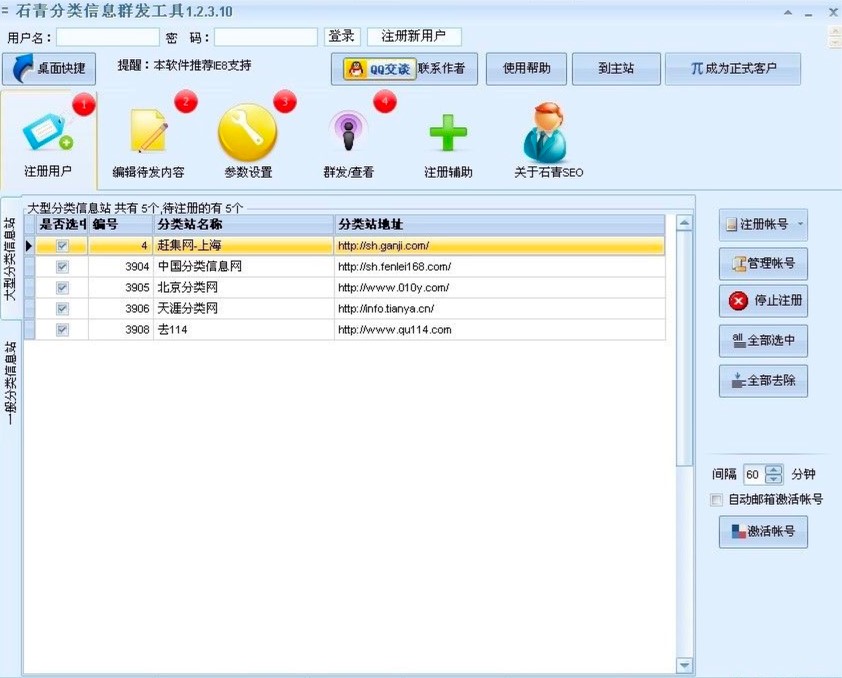Expand the 注册帐号 dropdown arrow
Viewport: 842px width, 678px height.
point(800,225)
